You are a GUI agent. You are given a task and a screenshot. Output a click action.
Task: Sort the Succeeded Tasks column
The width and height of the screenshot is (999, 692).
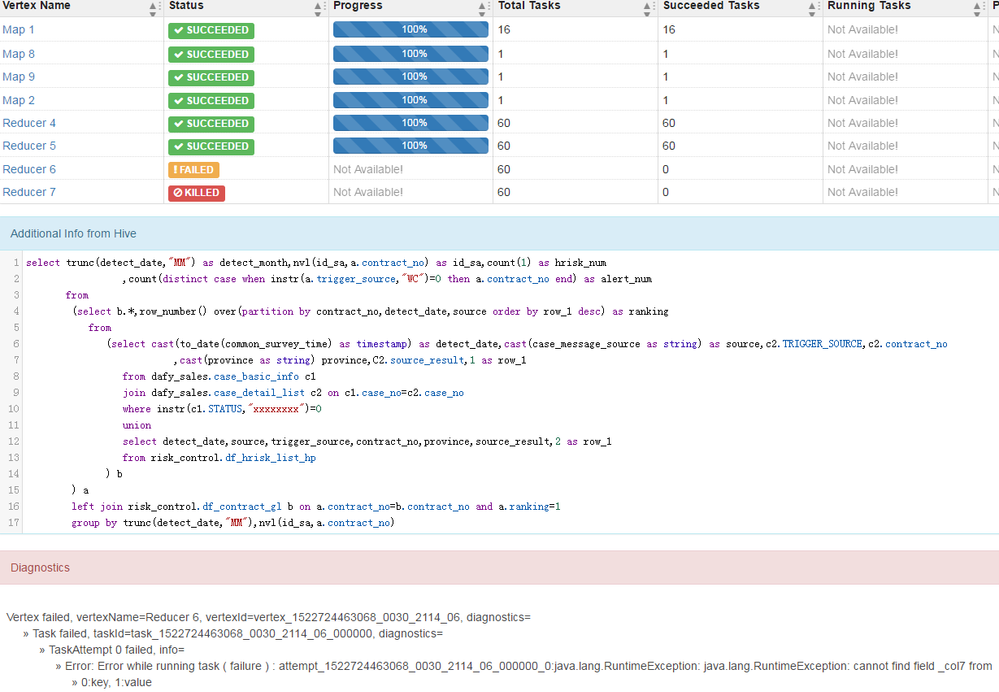coord(813,8)
